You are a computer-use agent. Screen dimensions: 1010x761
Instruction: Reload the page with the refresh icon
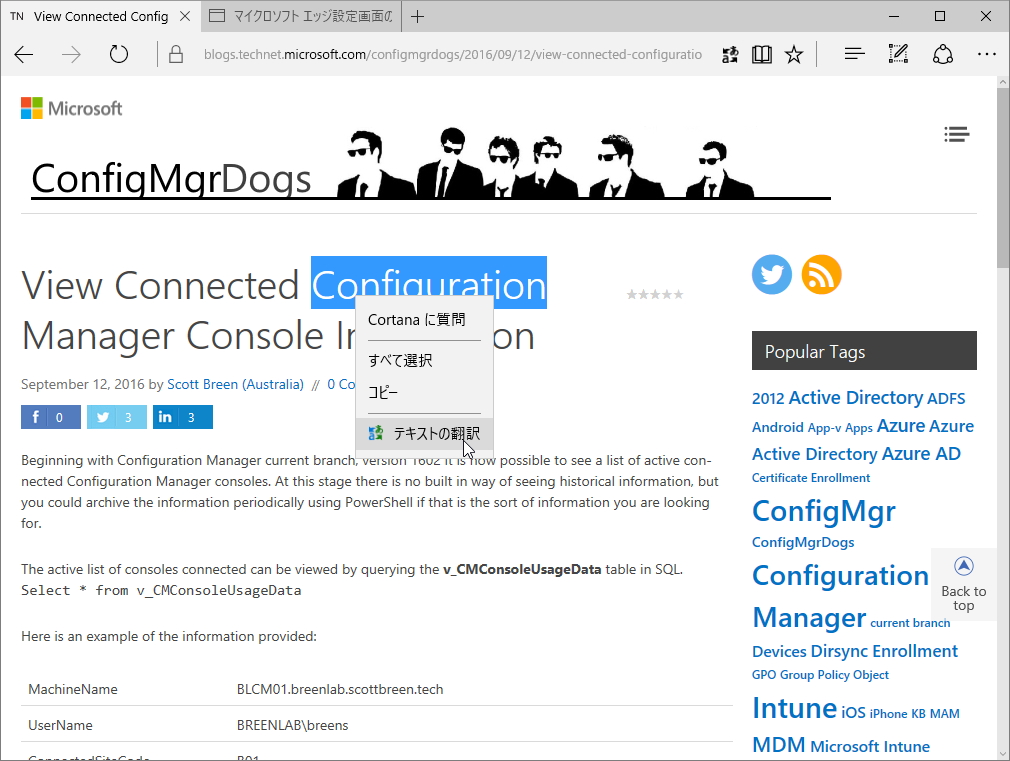[119, 55]
